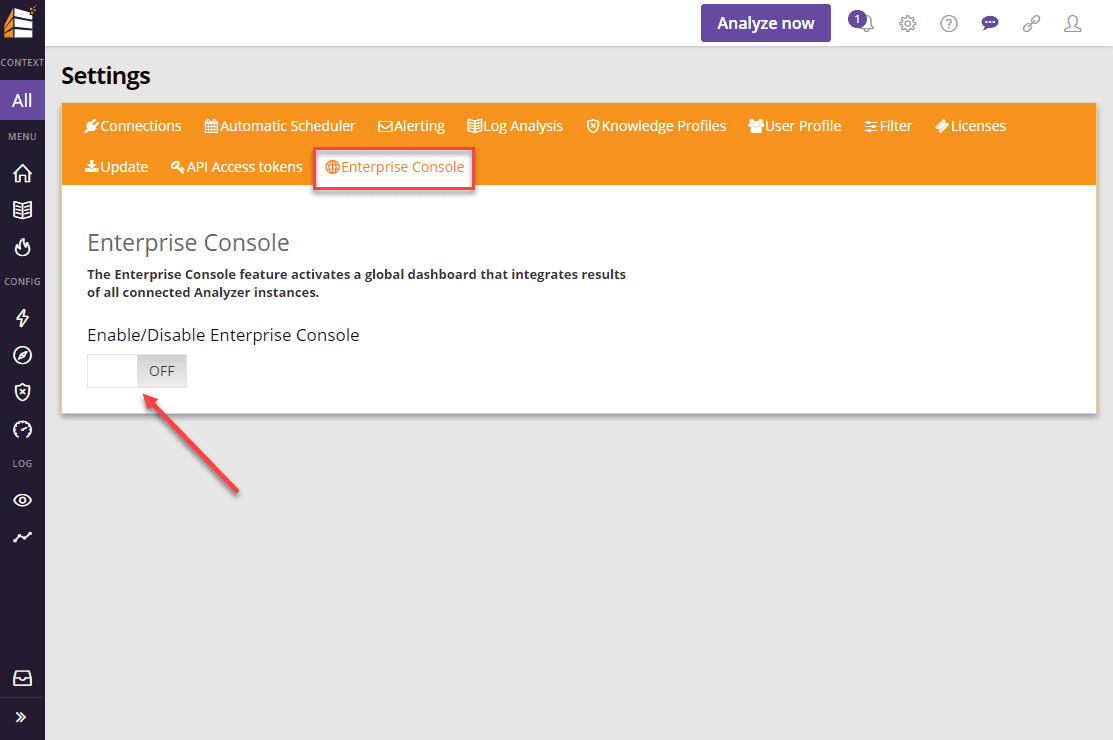Open the user profile icon top right
Viewport: 1113px width, 740px height.
coord(1072,23)
